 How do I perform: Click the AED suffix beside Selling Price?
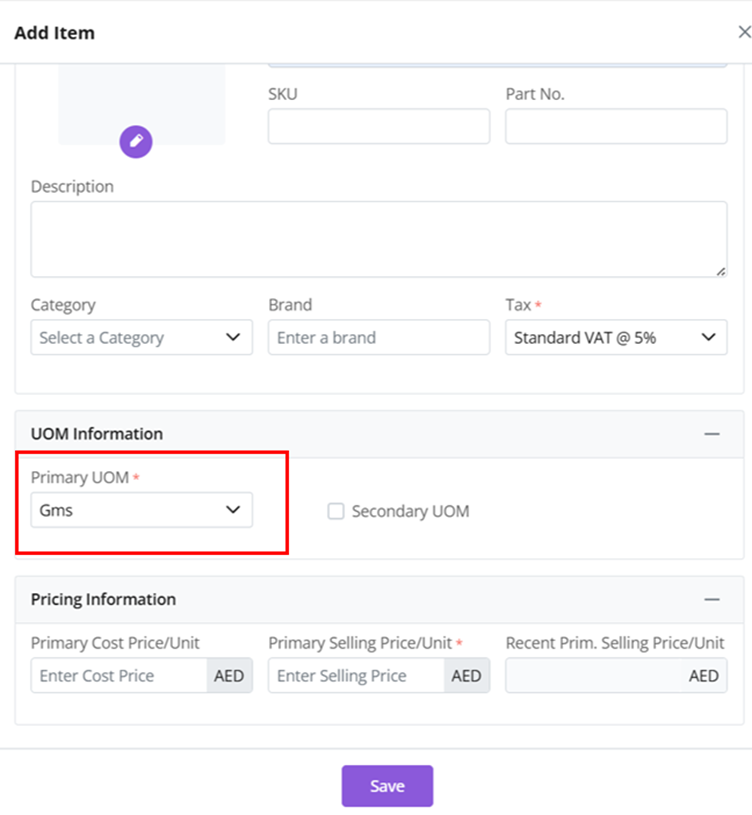tap(466, 676)
